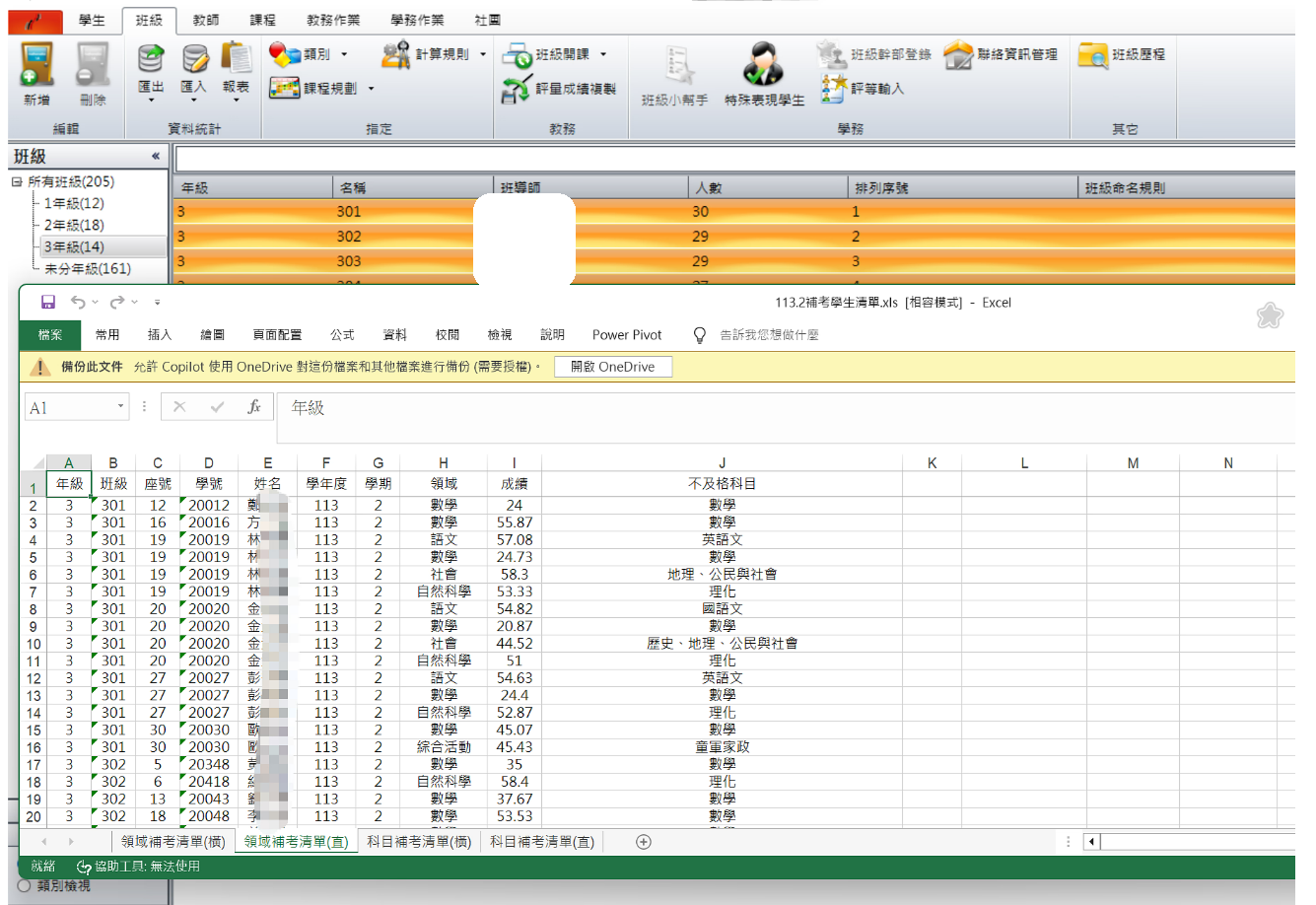Click the Excel undo arrow
The width and height of the screenshot is (1316, 905).
tap(78, 303)
